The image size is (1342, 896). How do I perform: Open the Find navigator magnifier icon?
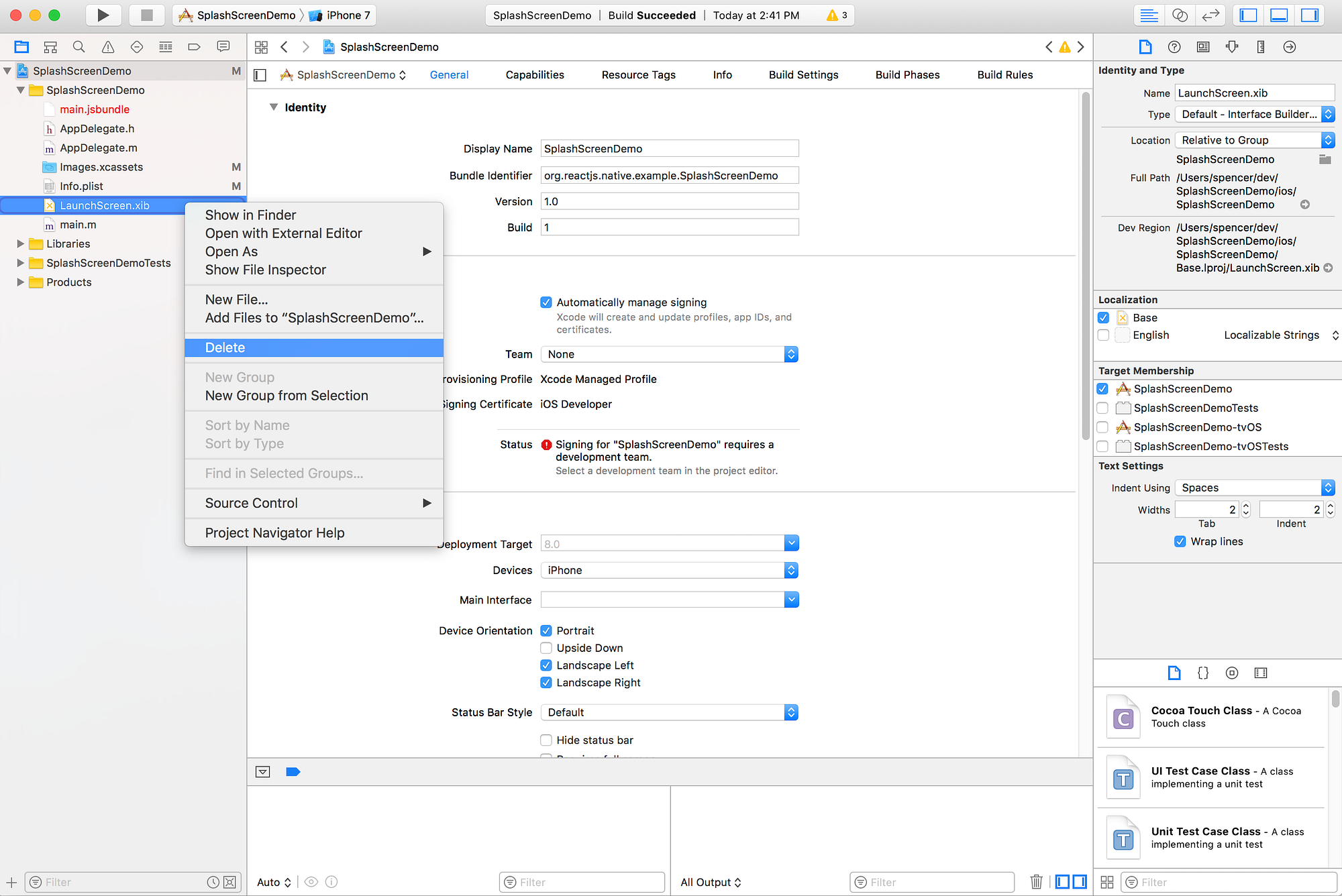(79, 47)
